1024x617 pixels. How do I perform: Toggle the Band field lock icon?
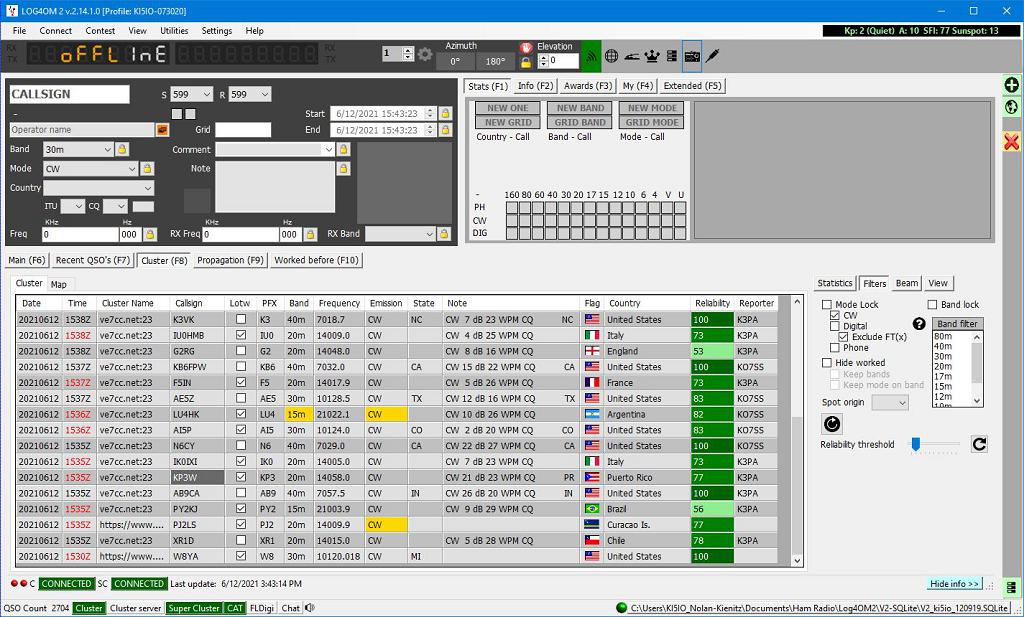click(121, 150)
